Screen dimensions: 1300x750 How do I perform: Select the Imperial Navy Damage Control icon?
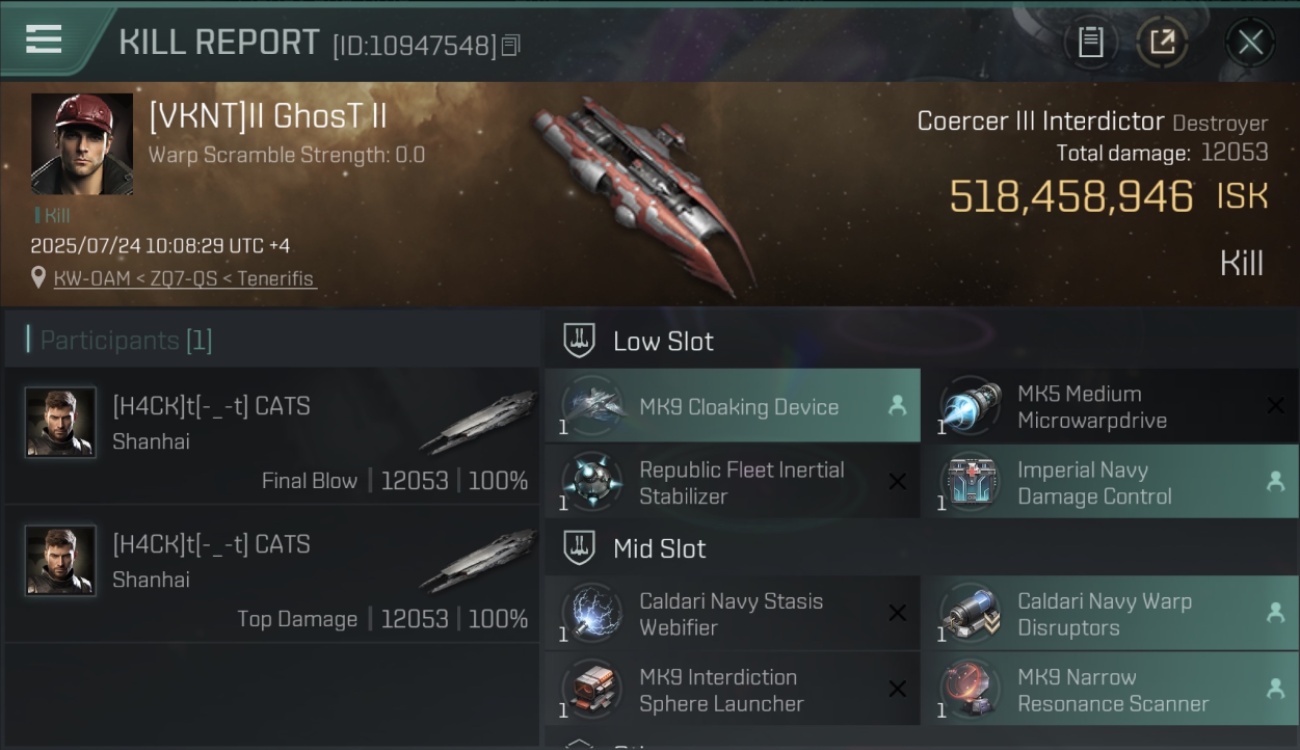coord(971,482)
